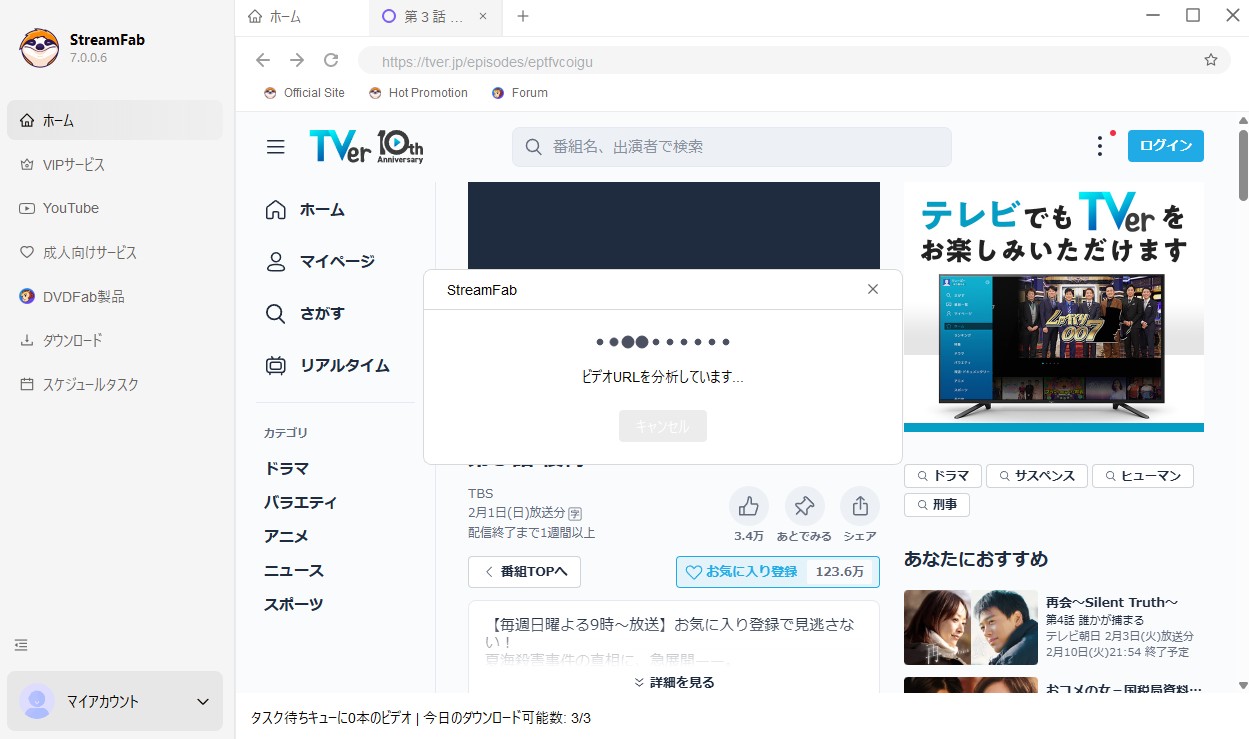Click the ログイン button
1249x739 pixels.
pyautogui.click(x=1165, y=145)
